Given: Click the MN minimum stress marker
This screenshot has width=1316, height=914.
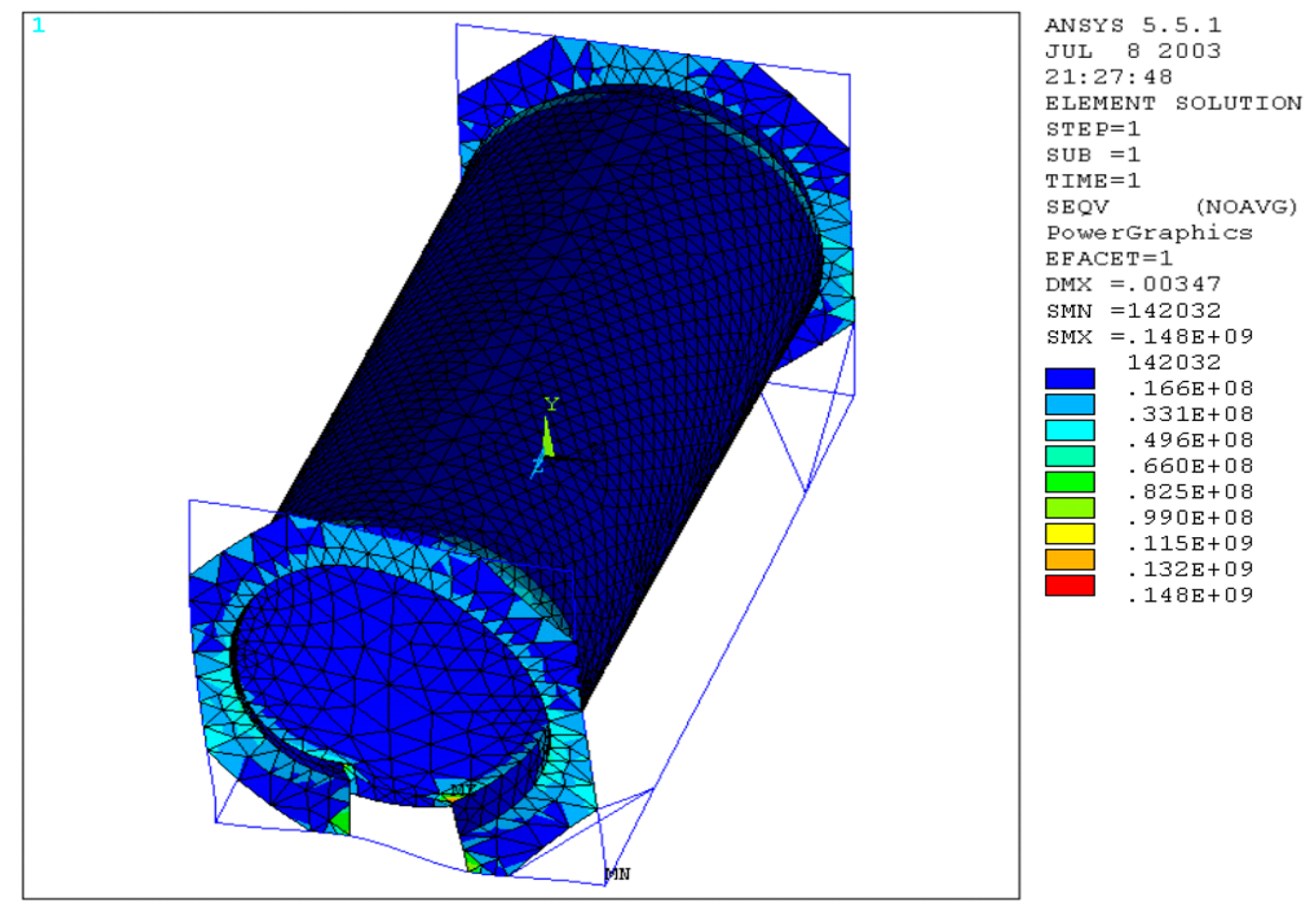Looking at the screenshot, I should (x=618, y=874).
